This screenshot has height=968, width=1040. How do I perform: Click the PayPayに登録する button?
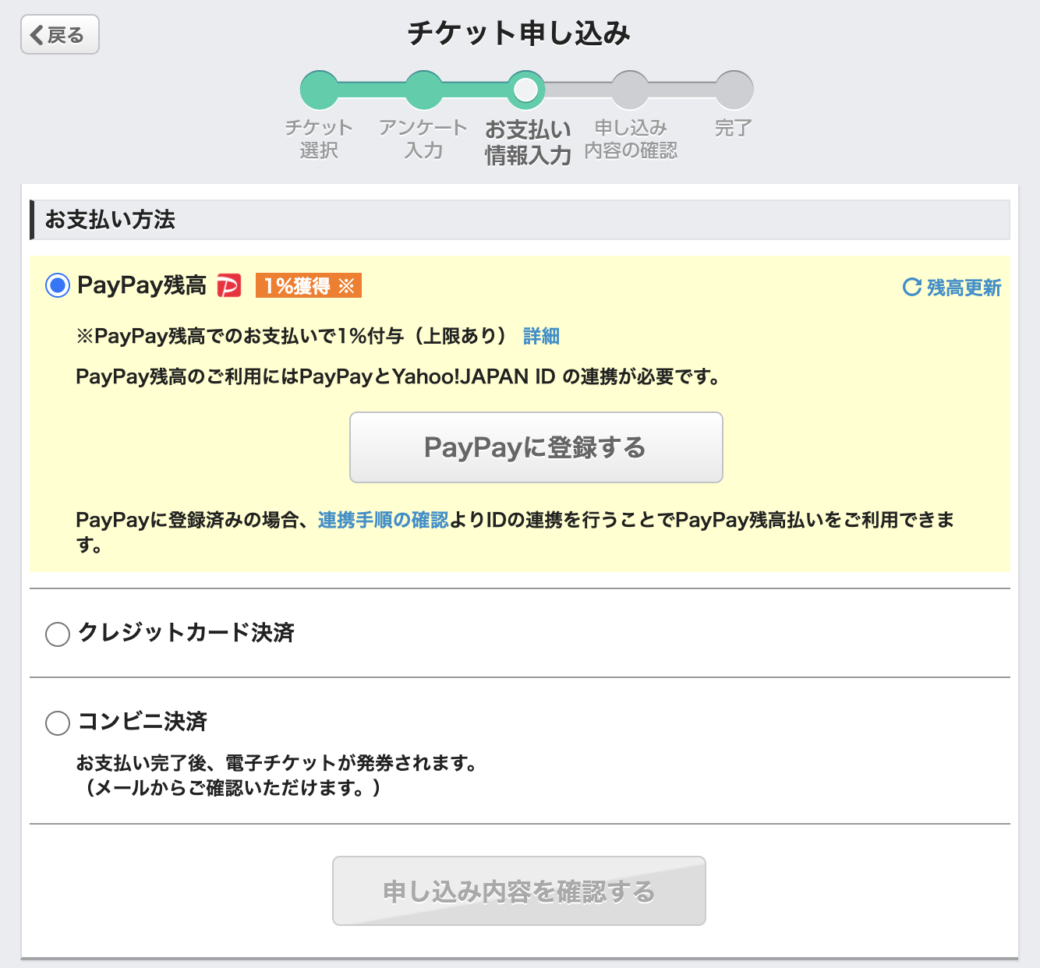(536, 447)
